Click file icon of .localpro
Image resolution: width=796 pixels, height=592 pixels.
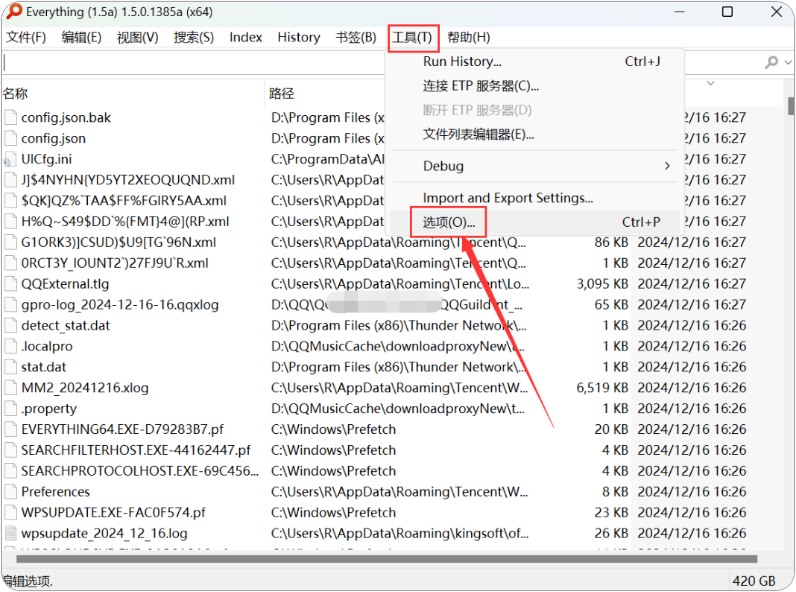click(x=11, y=346)
